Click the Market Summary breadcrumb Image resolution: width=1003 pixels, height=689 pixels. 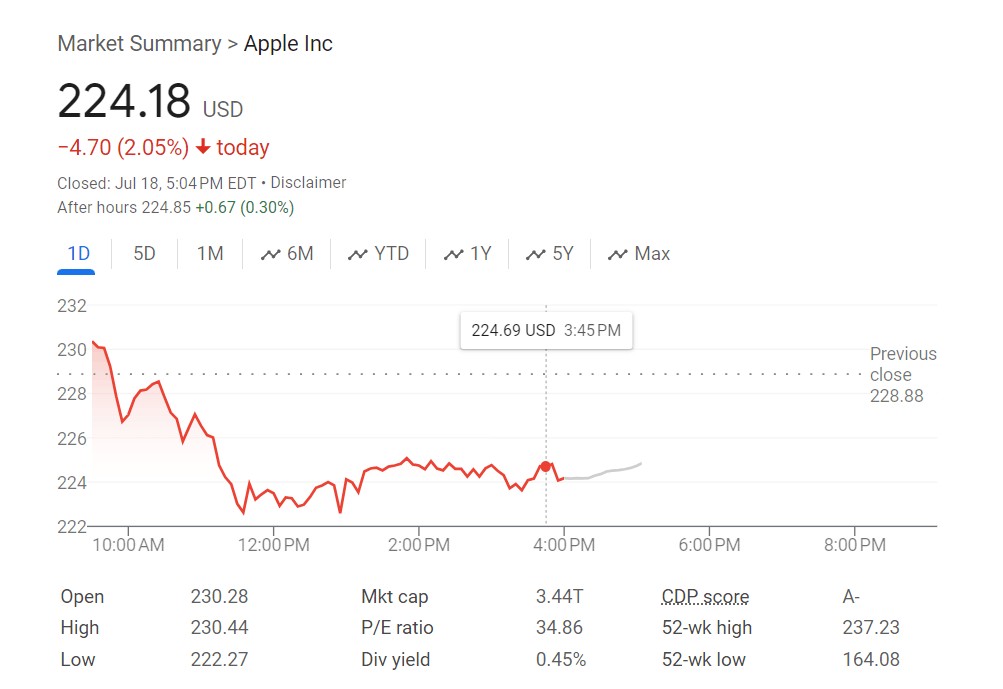[x=139, y=44]
